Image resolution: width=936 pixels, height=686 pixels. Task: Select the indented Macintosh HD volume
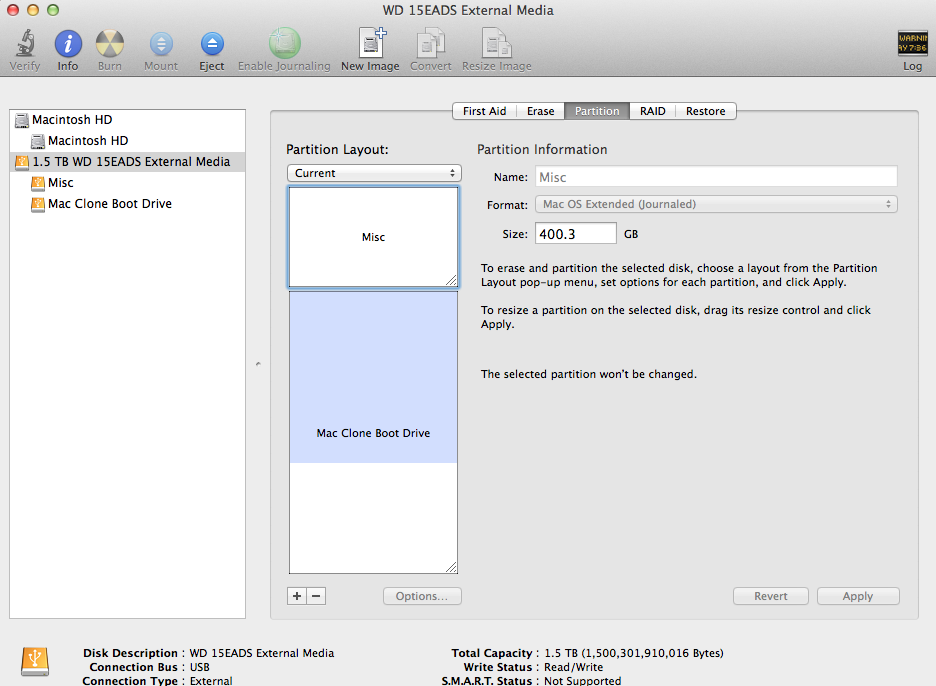pyautogui.click(x=128, y=140)
